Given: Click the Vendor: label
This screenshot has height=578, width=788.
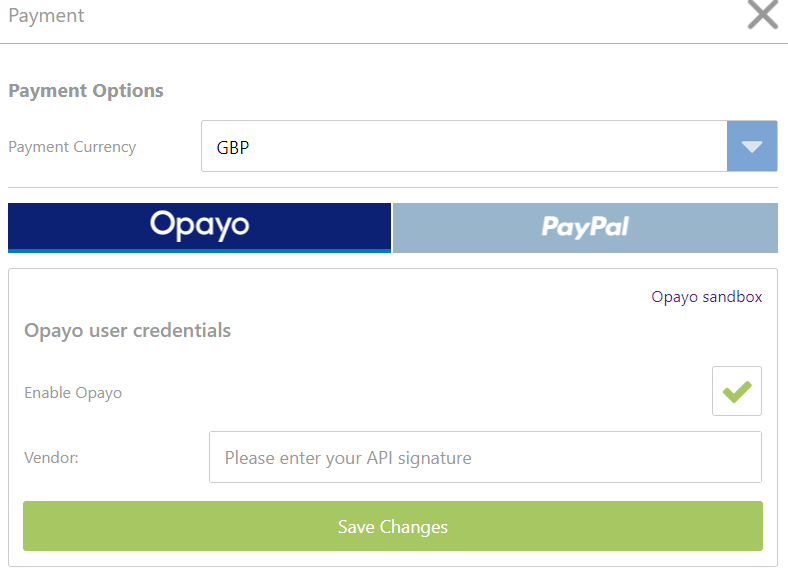Looking at the screenshot, I should [x=51, y=458].
